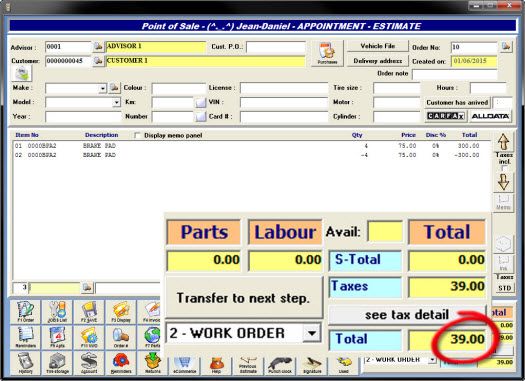Open the History icon
Screen dimensions: 525x381
pos(25,363)
